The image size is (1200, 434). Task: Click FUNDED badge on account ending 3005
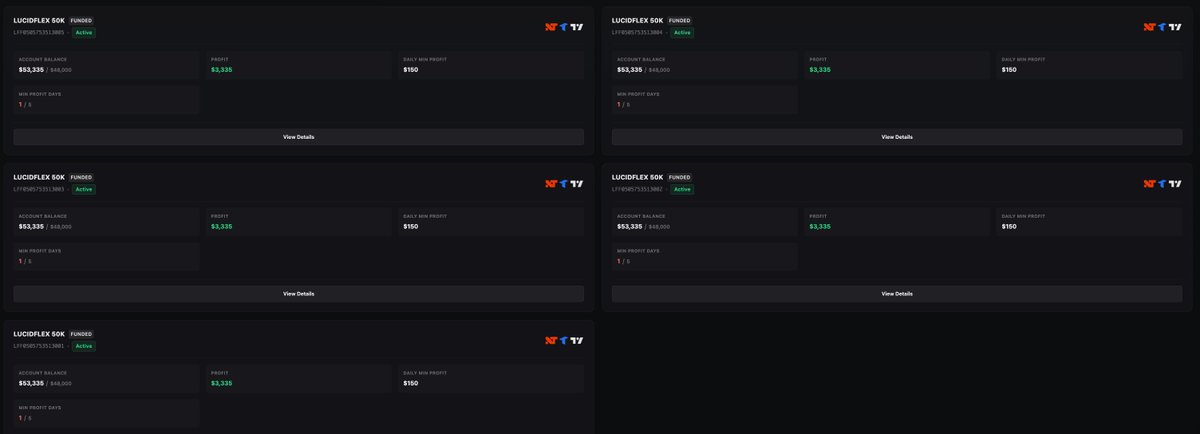click(x=81, y=20)
